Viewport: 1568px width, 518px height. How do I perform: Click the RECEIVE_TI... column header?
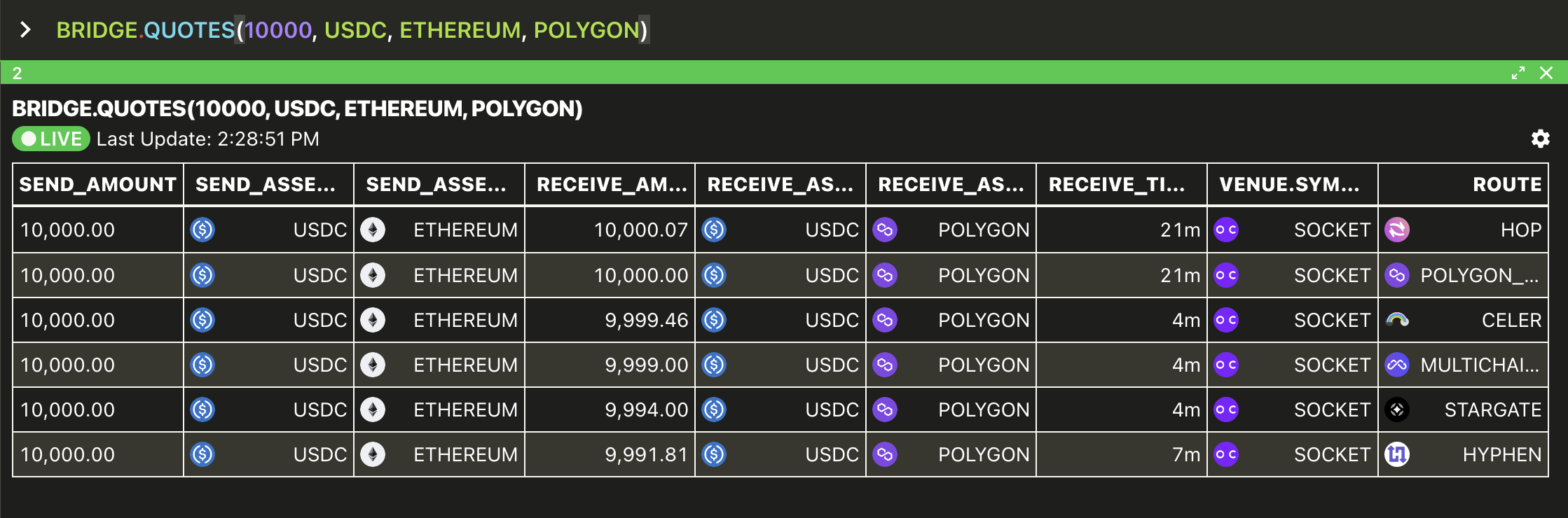point(1122,184)
